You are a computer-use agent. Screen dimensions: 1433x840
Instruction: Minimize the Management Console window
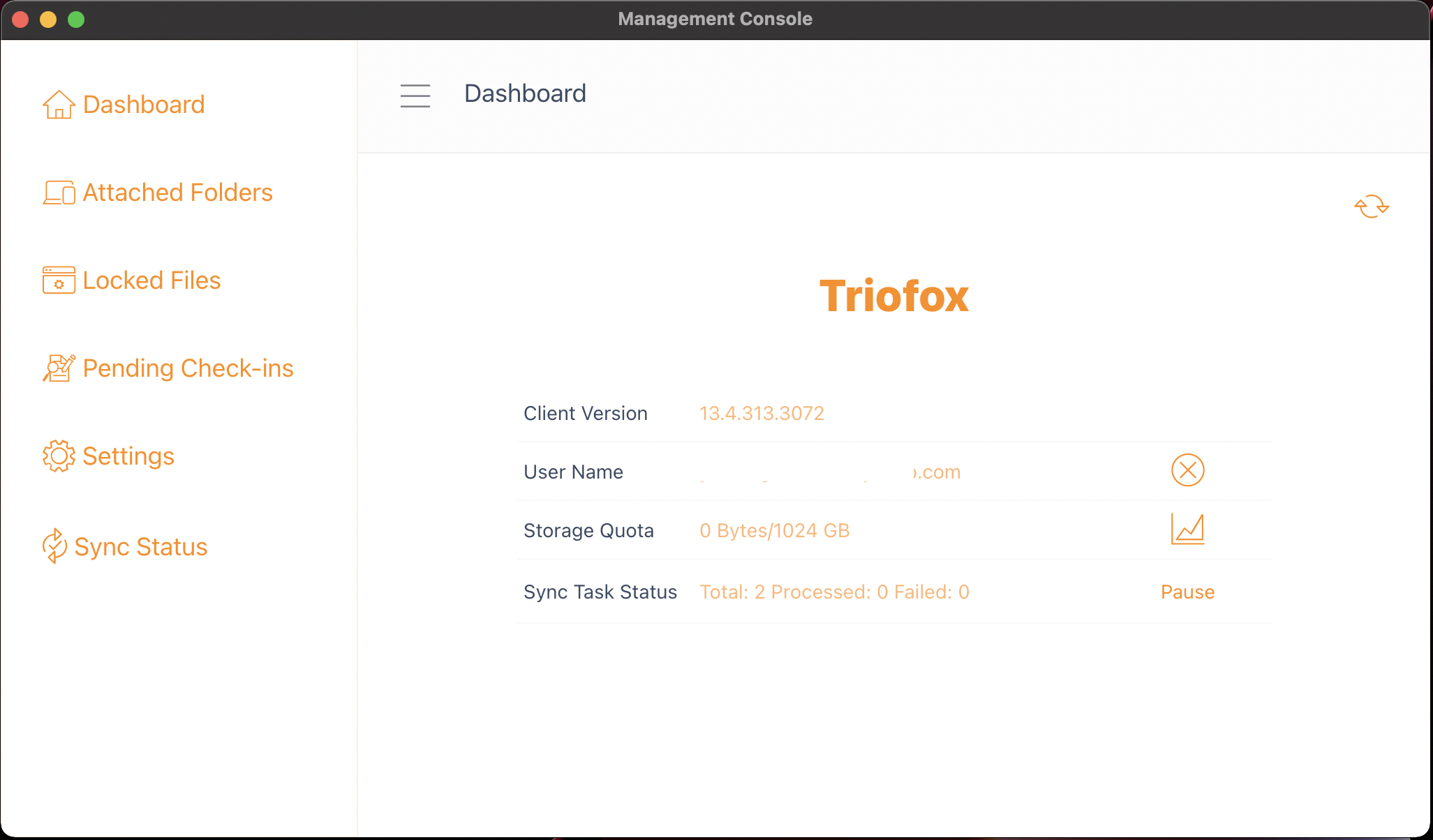click(48, 20)
